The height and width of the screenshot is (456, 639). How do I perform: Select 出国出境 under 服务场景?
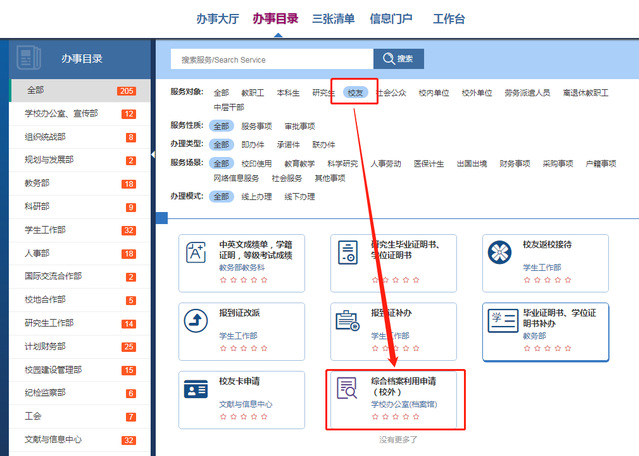pyautogui.click(x=472, y=164)
